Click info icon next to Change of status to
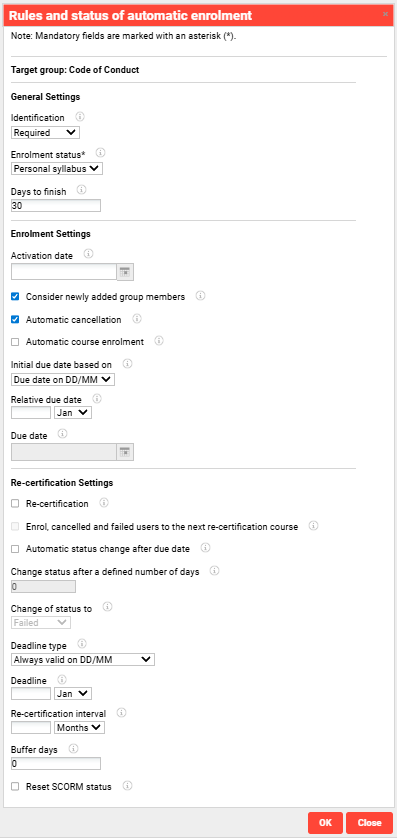The width and height of the screenshot is (397, 838). 107,607
